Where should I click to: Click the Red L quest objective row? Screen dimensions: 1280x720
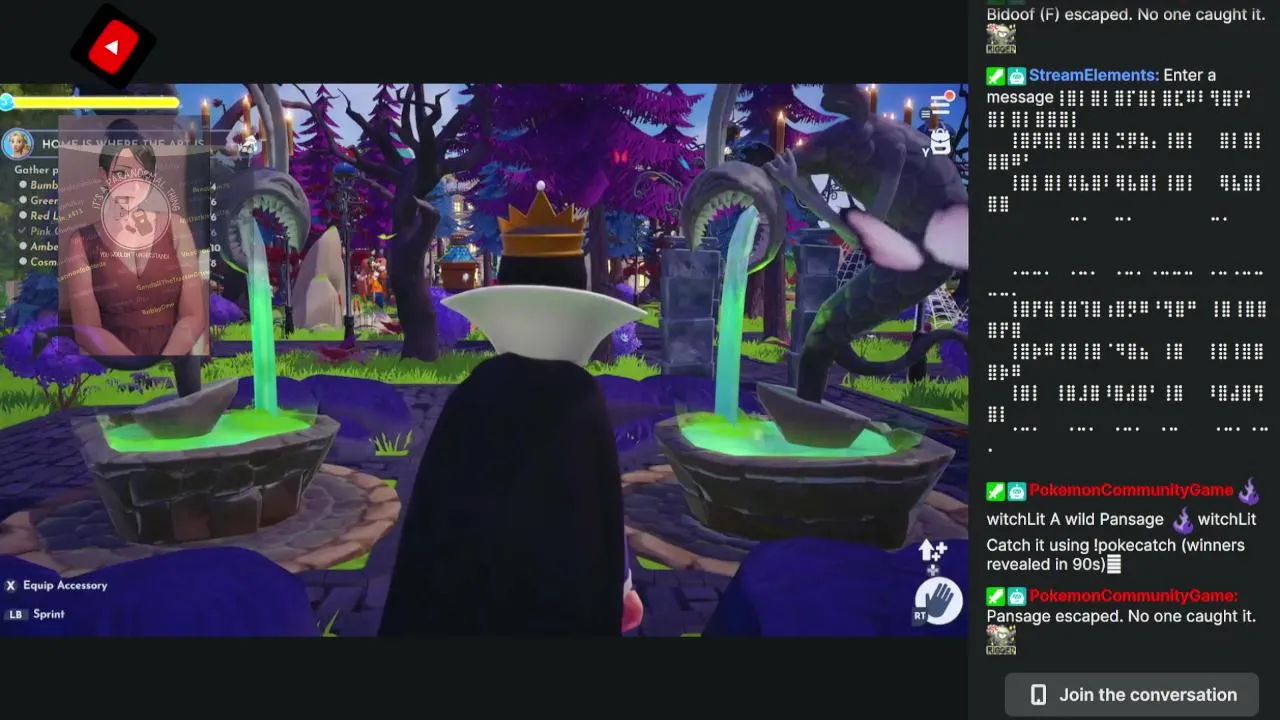[38, 216]
